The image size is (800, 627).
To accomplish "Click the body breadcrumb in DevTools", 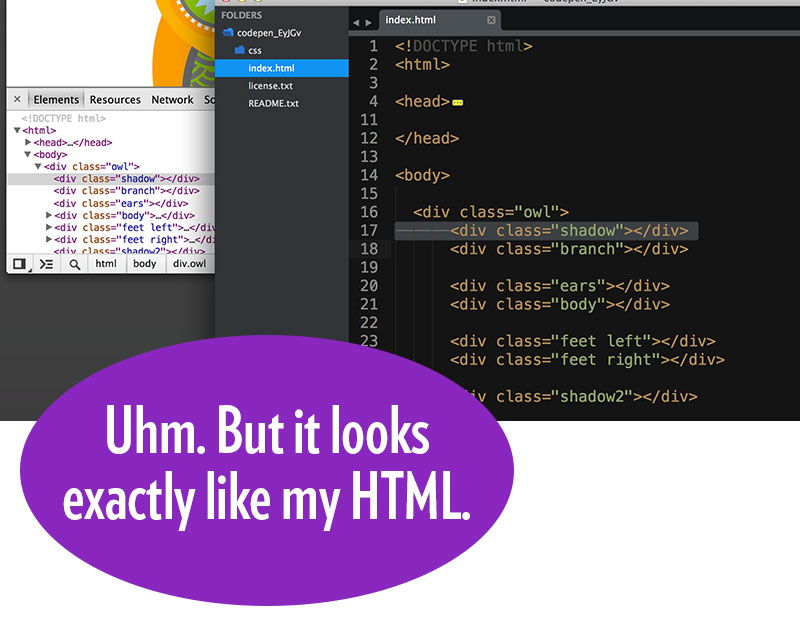I will pyautogui.click(x=145, y=264).
